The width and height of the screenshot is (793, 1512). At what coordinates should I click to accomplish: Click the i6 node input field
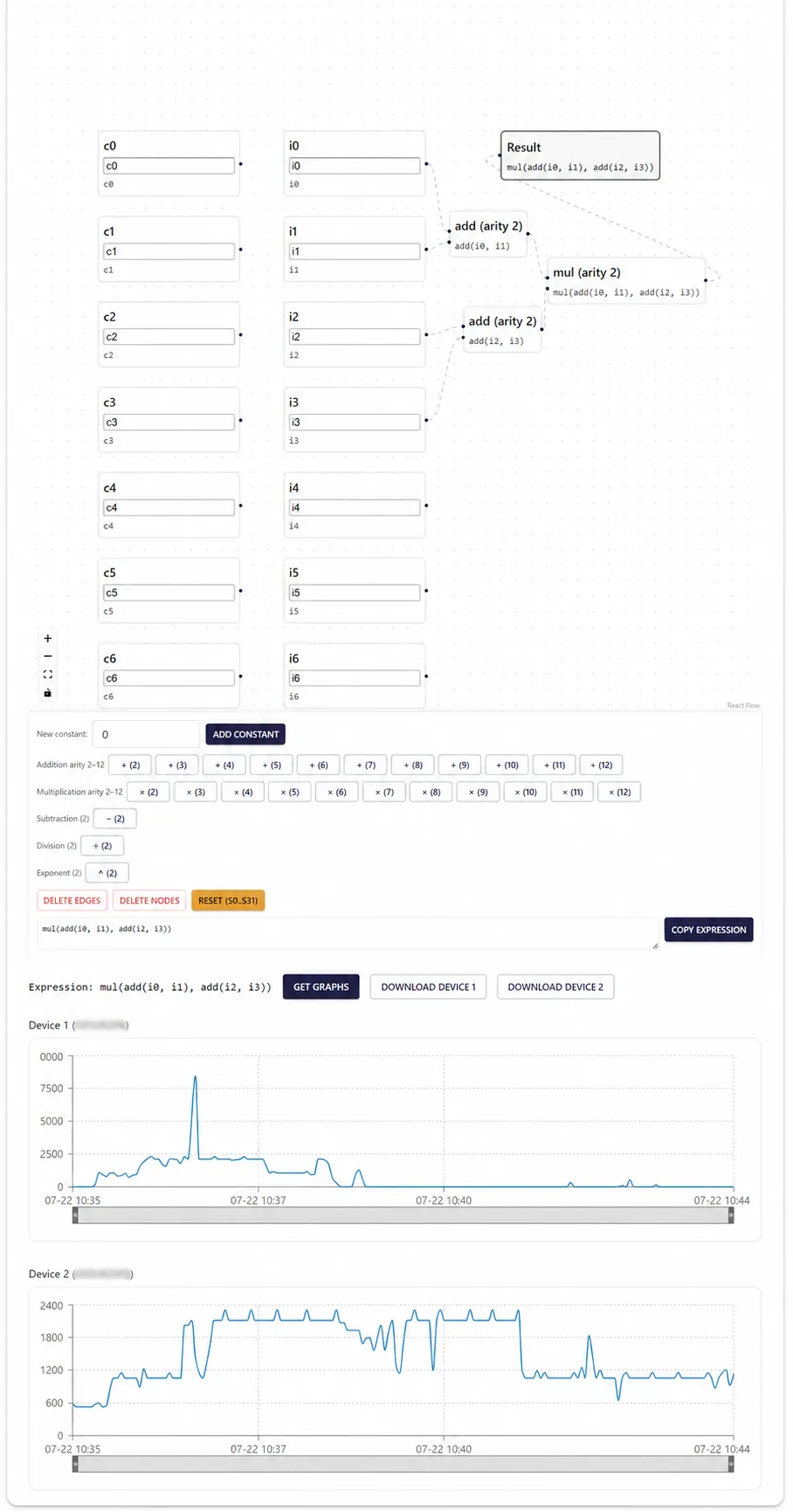tap(354, 678)
